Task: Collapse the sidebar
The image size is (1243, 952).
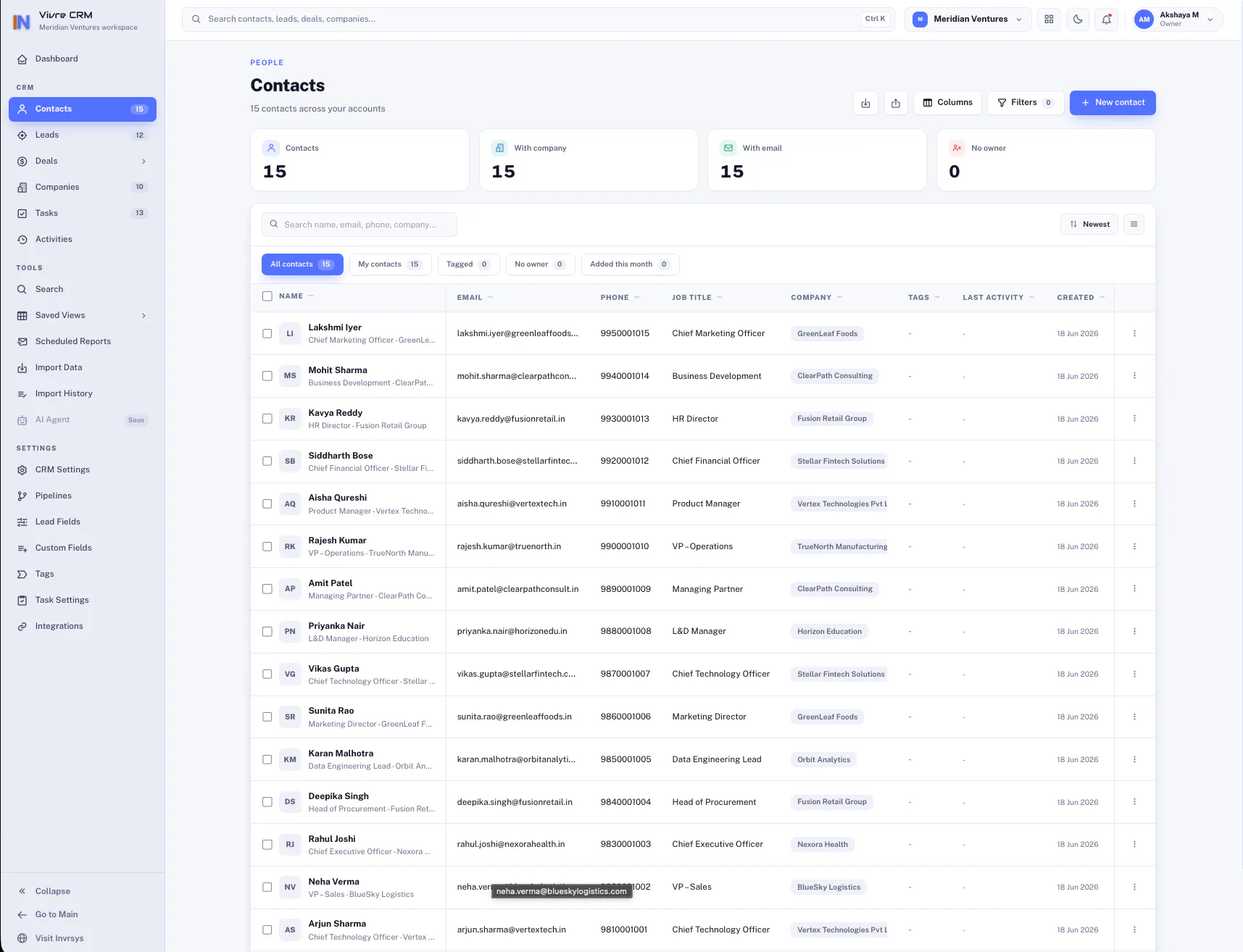Action: (x=83, y=891)
